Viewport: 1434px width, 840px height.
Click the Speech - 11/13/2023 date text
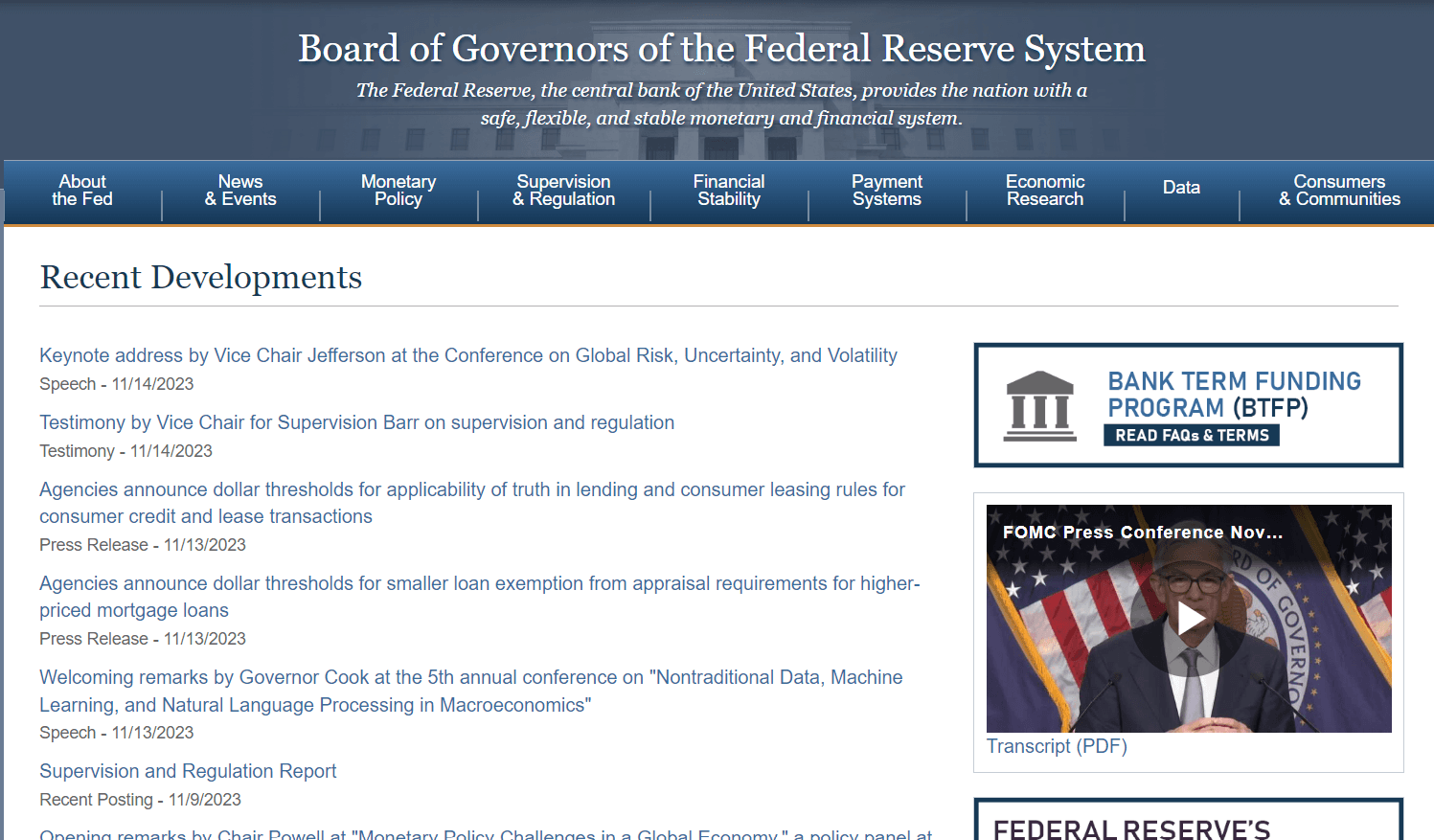(116, 733)
